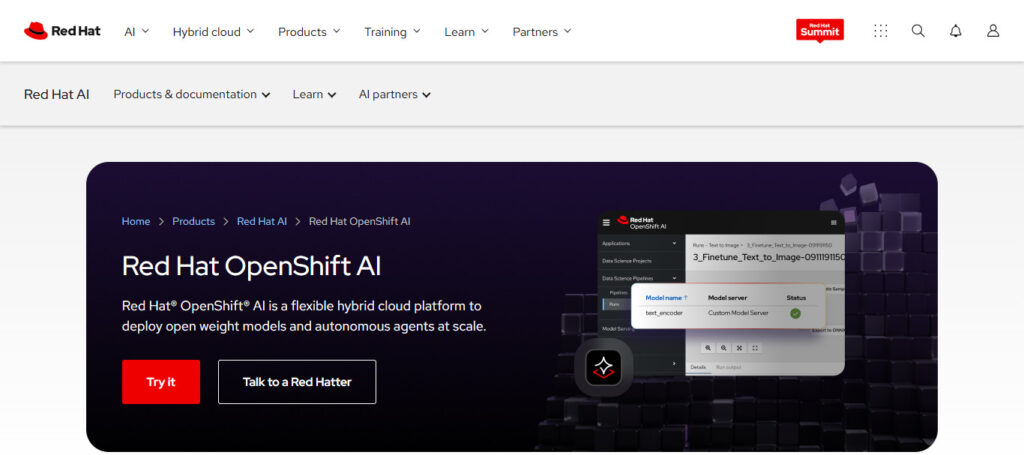The width and height of the screenshot is (1024, 455).
Task: Click the Red Hat AI section title
Action: 57,94
